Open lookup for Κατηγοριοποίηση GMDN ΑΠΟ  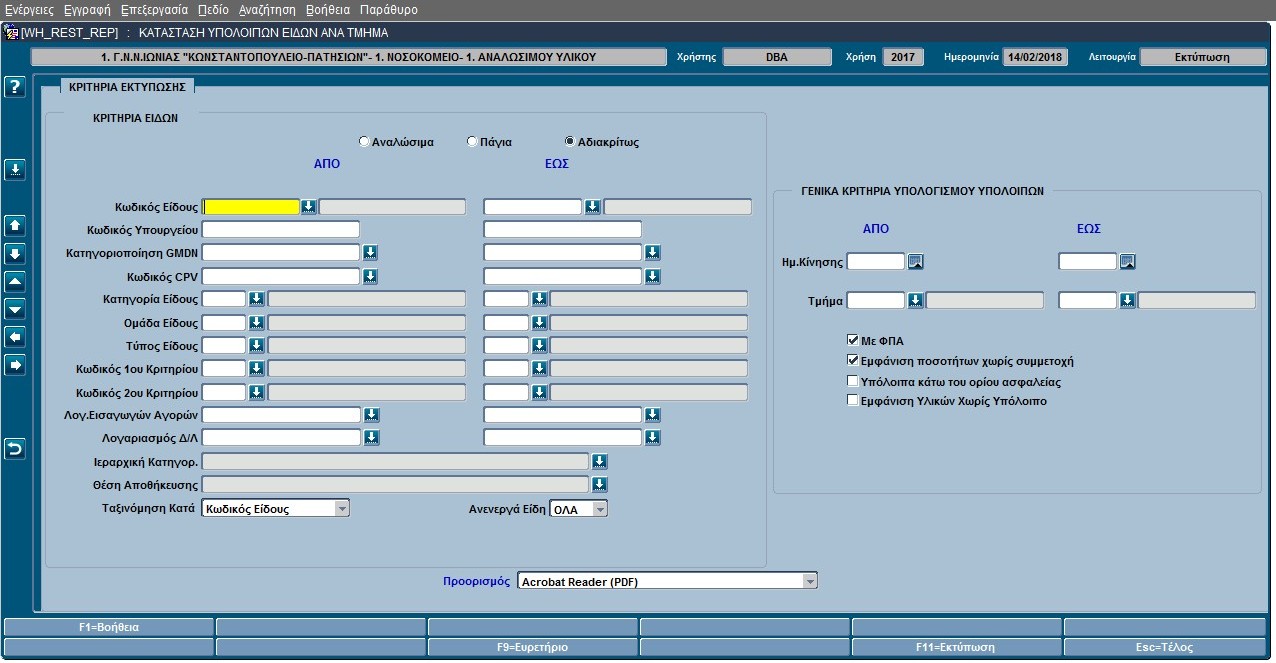pyautogui.click(x=370, y=252)
